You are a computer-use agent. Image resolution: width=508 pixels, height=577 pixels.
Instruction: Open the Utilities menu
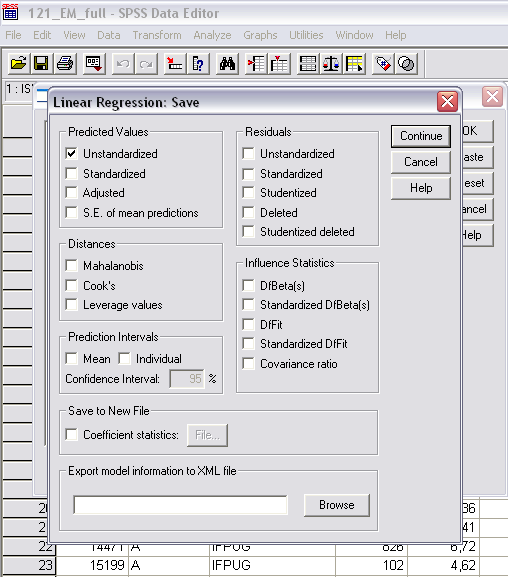click(x=306, y=35)
